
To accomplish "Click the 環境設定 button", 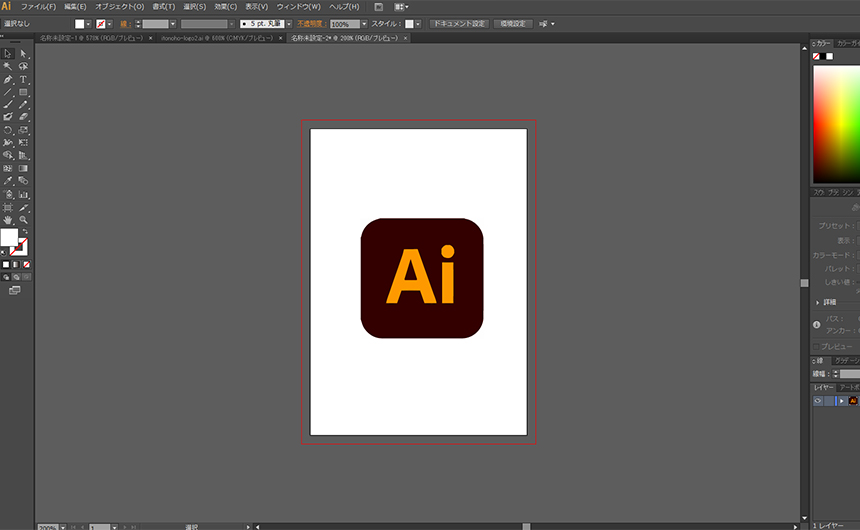I will 512,23.
